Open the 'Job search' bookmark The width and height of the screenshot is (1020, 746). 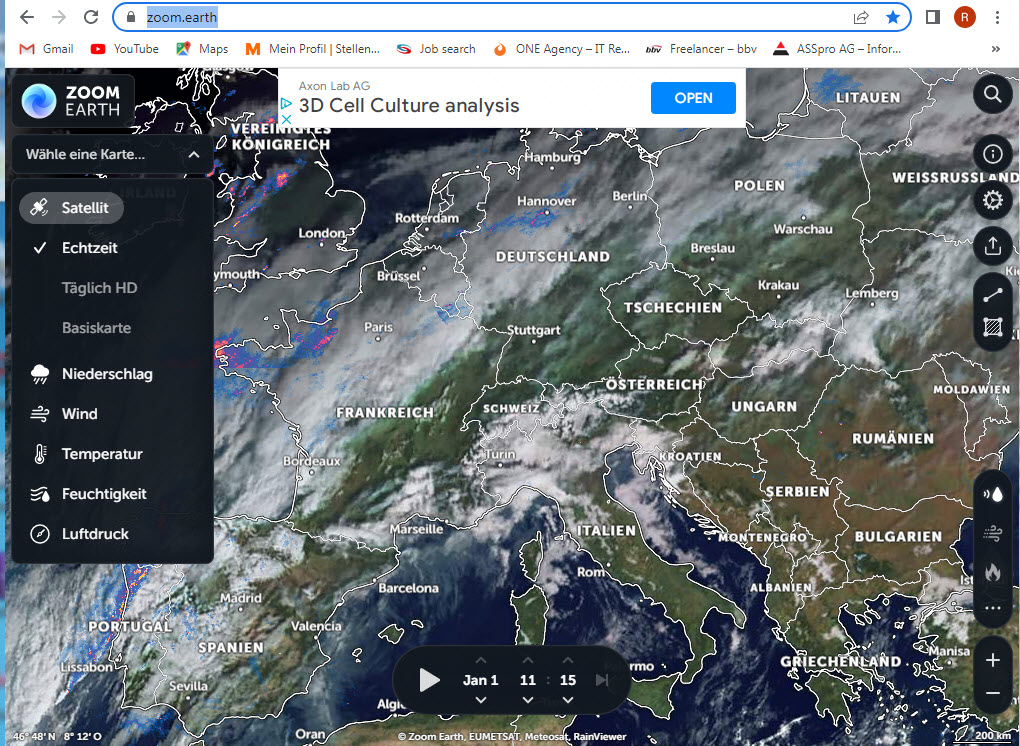[436, 49]
